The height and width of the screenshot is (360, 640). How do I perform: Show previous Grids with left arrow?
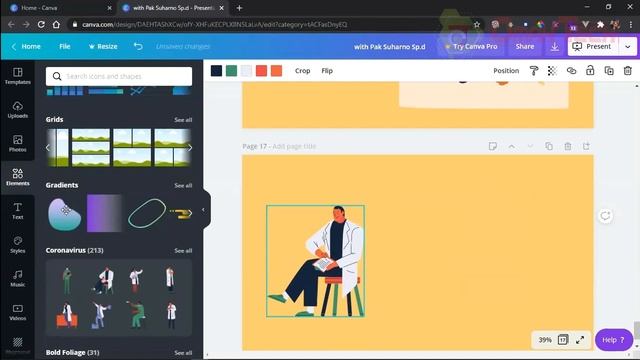[x=48, y=148]
